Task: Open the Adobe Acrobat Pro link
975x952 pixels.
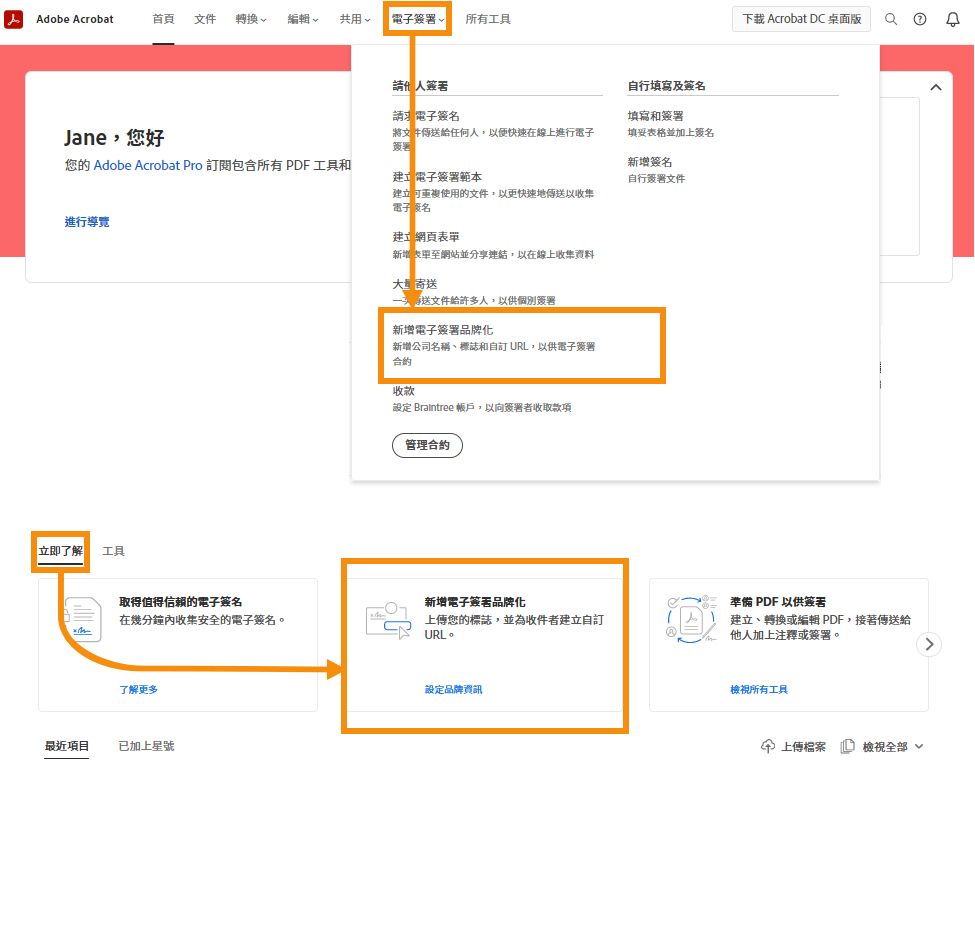Action: pyautogui.click(x=148, y=165)
